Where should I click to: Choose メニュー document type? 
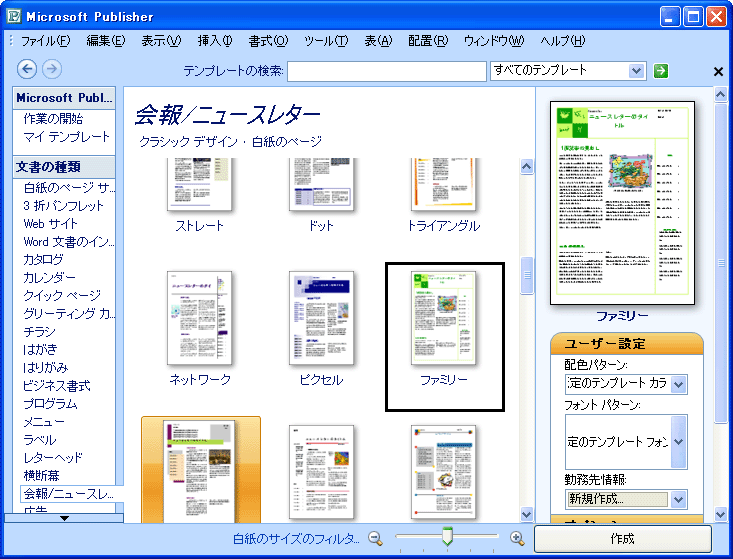(44, 422)
